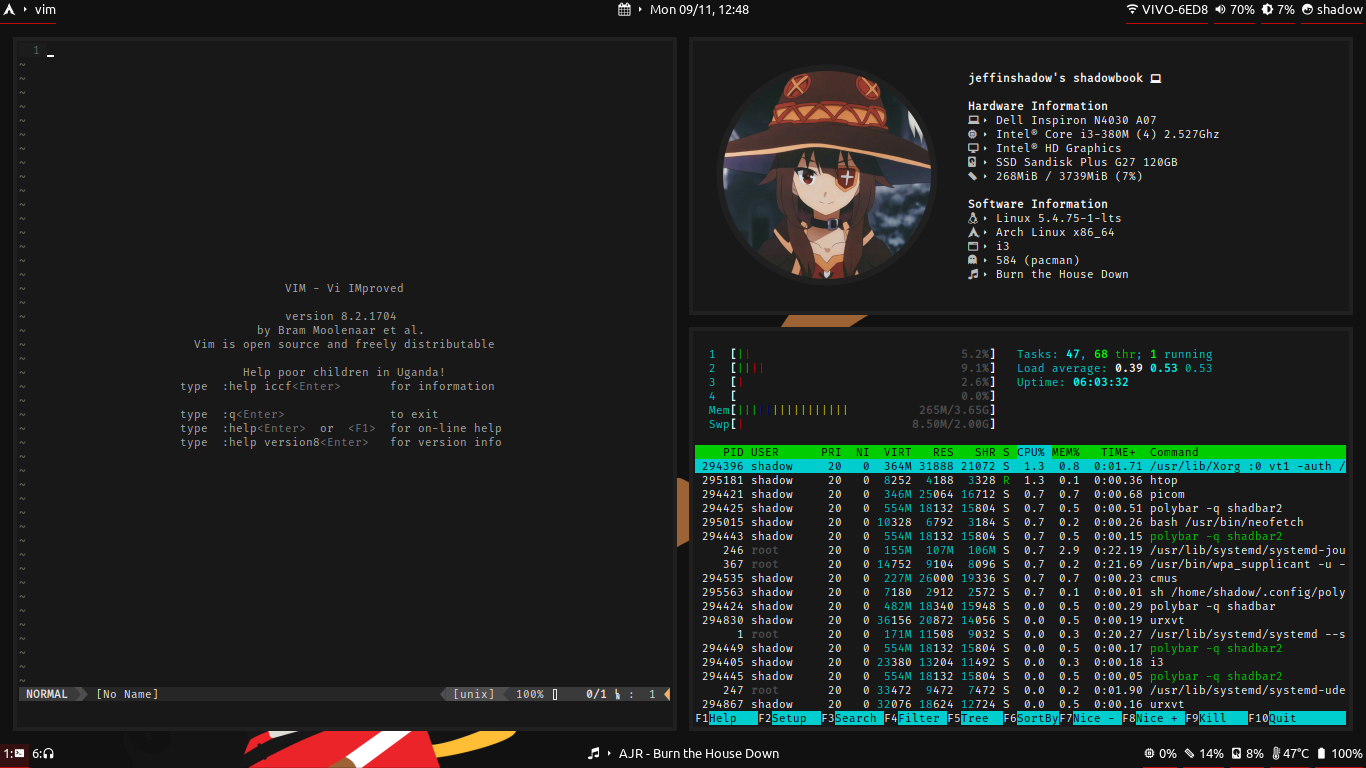Click vim title in top bar
The height and width of the screenshot is (768, 1366).
point(45,10)
